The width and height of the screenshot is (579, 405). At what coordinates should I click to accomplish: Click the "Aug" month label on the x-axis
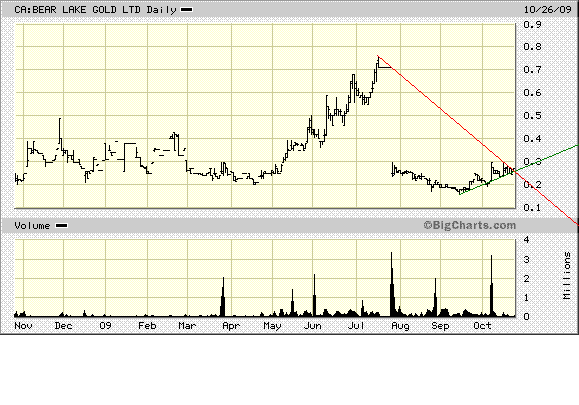400,326
